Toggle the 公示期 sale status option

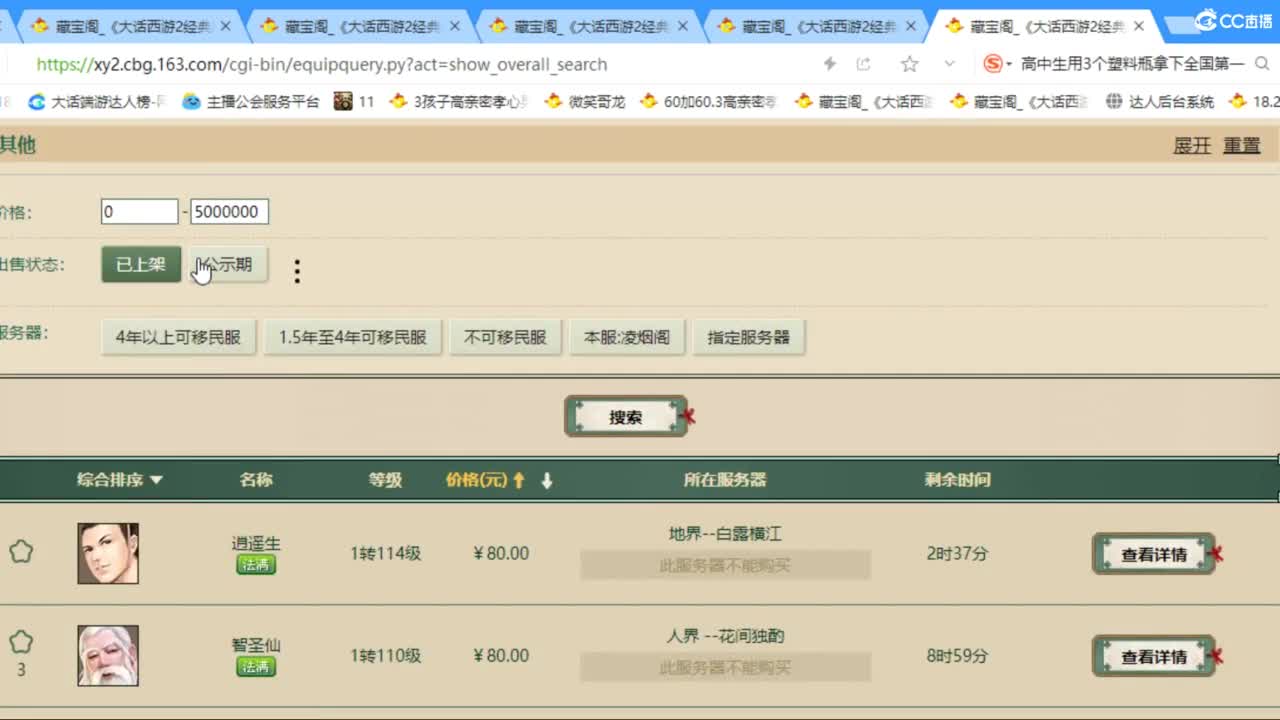point(228,265)
